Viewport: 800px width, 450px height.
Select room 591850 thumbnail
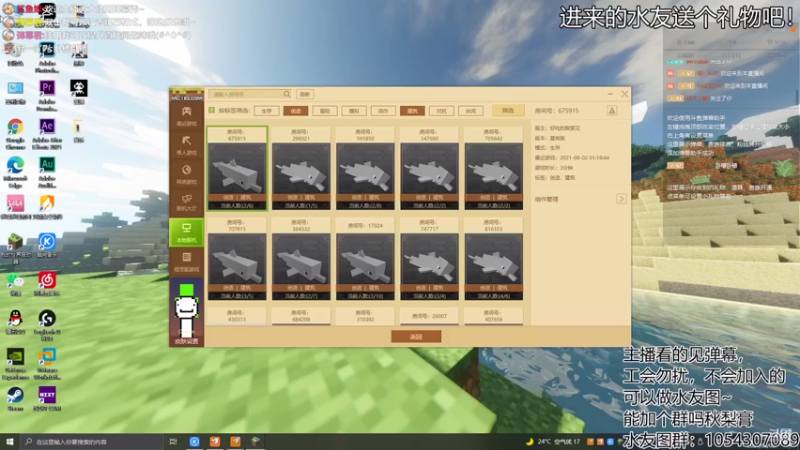point(365,168)
